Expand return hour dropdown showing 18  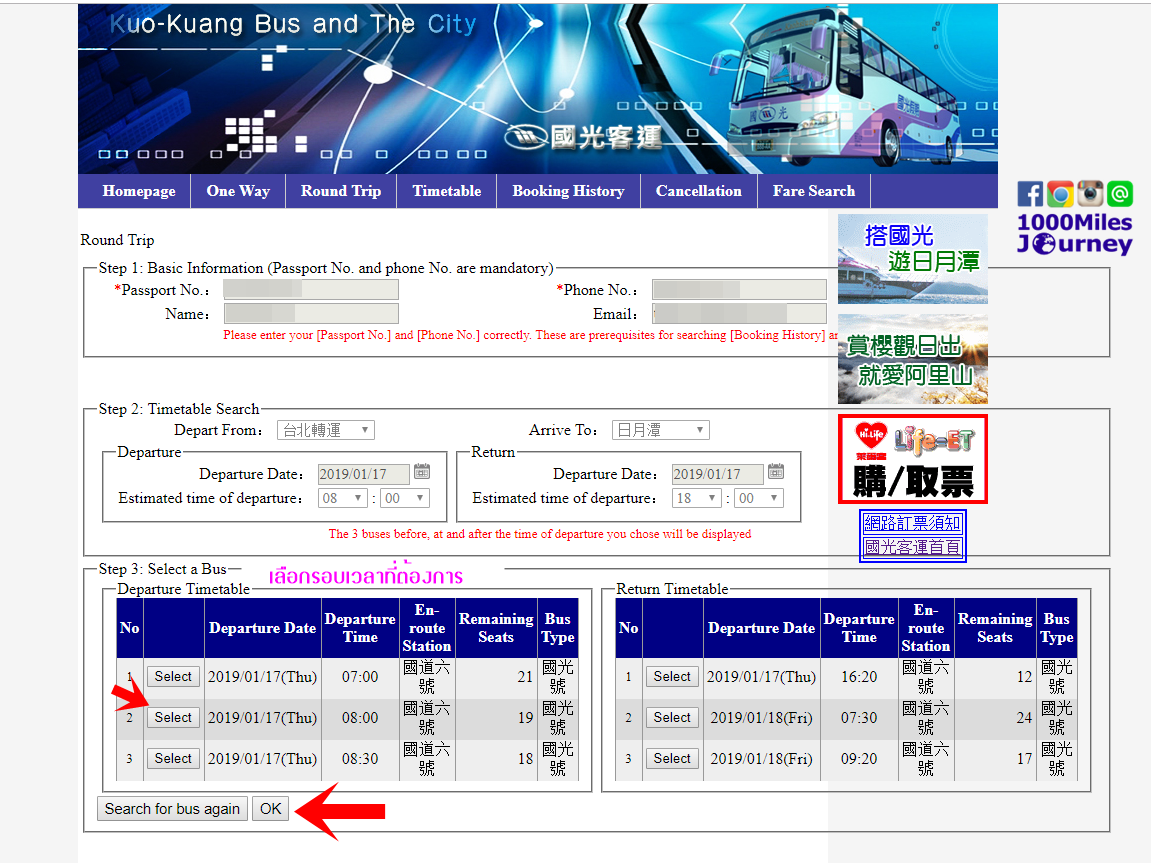[697, 498]
